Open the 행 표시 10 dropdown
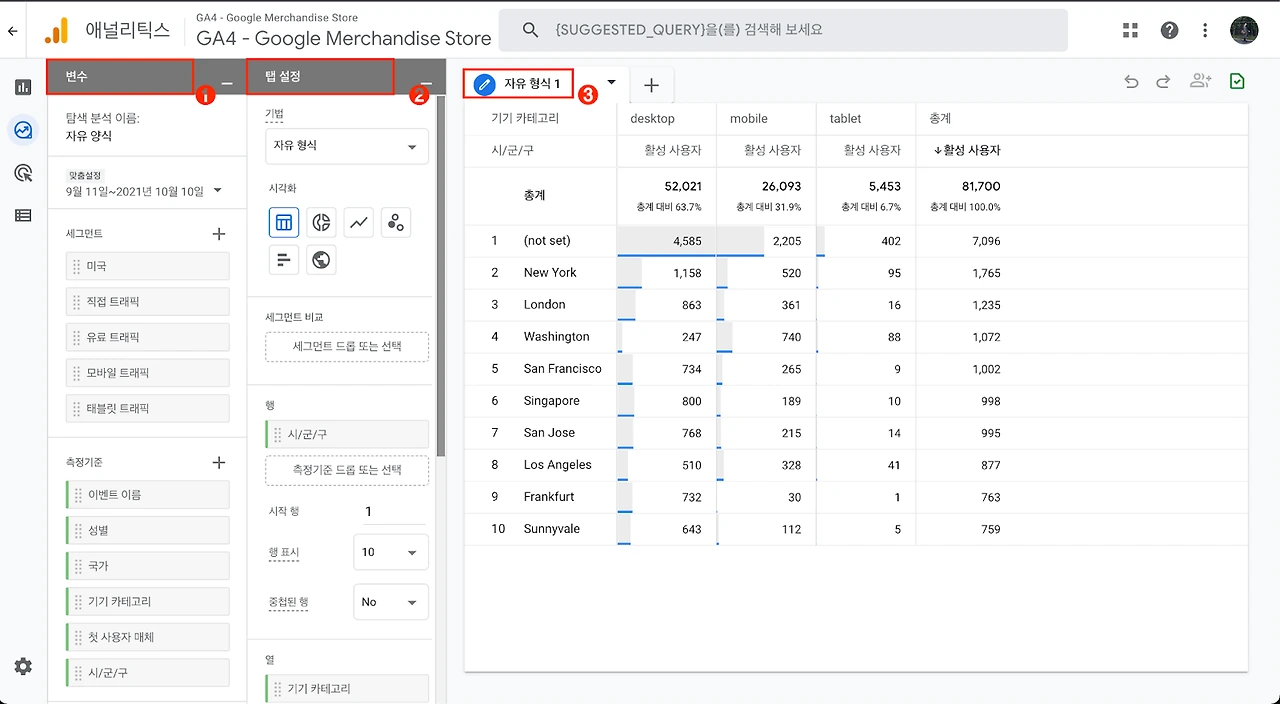 [x=391, y=552]
